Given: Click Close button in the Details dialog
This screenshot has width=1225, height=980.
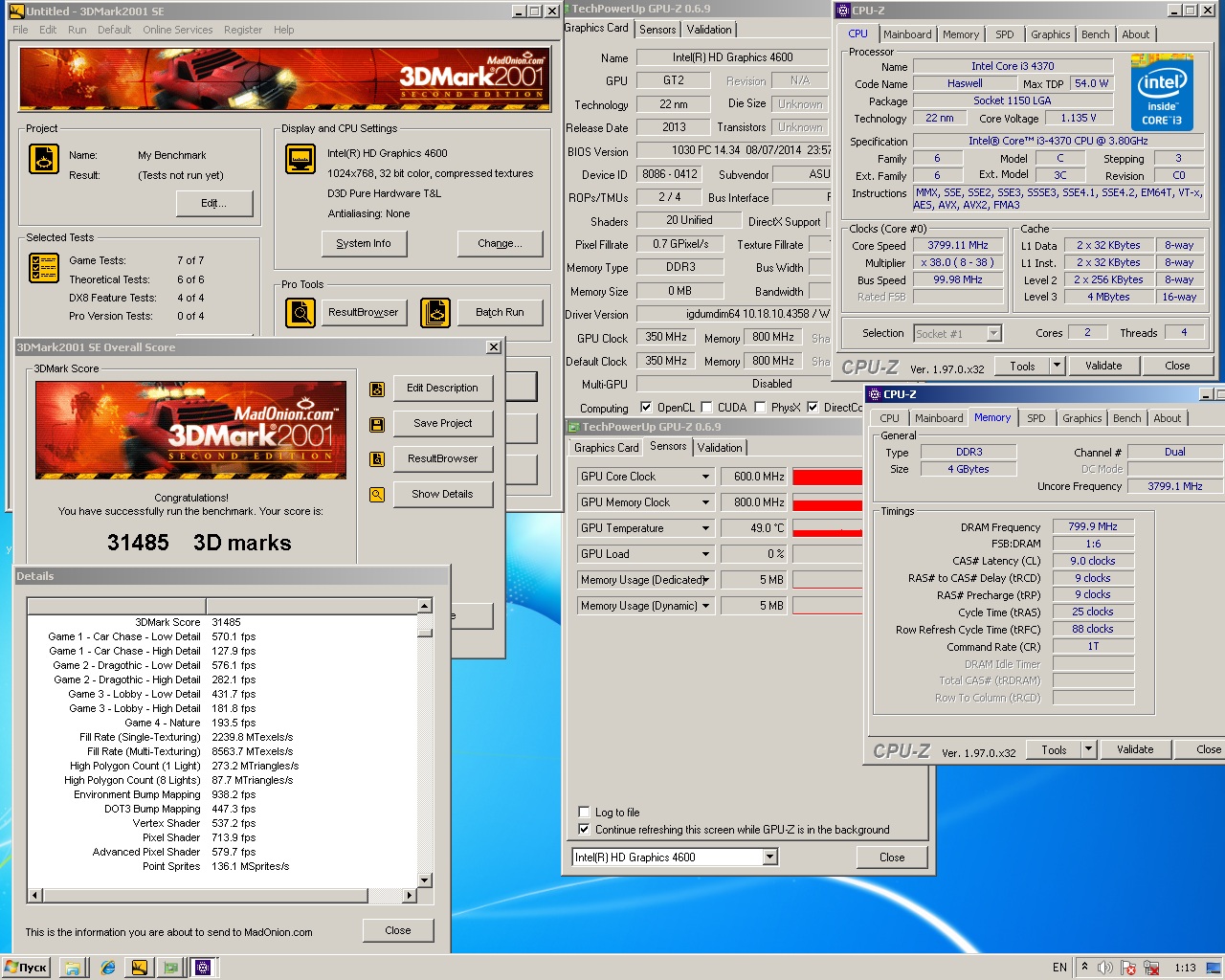Looking at the screenshot, I should pos(398,930).
